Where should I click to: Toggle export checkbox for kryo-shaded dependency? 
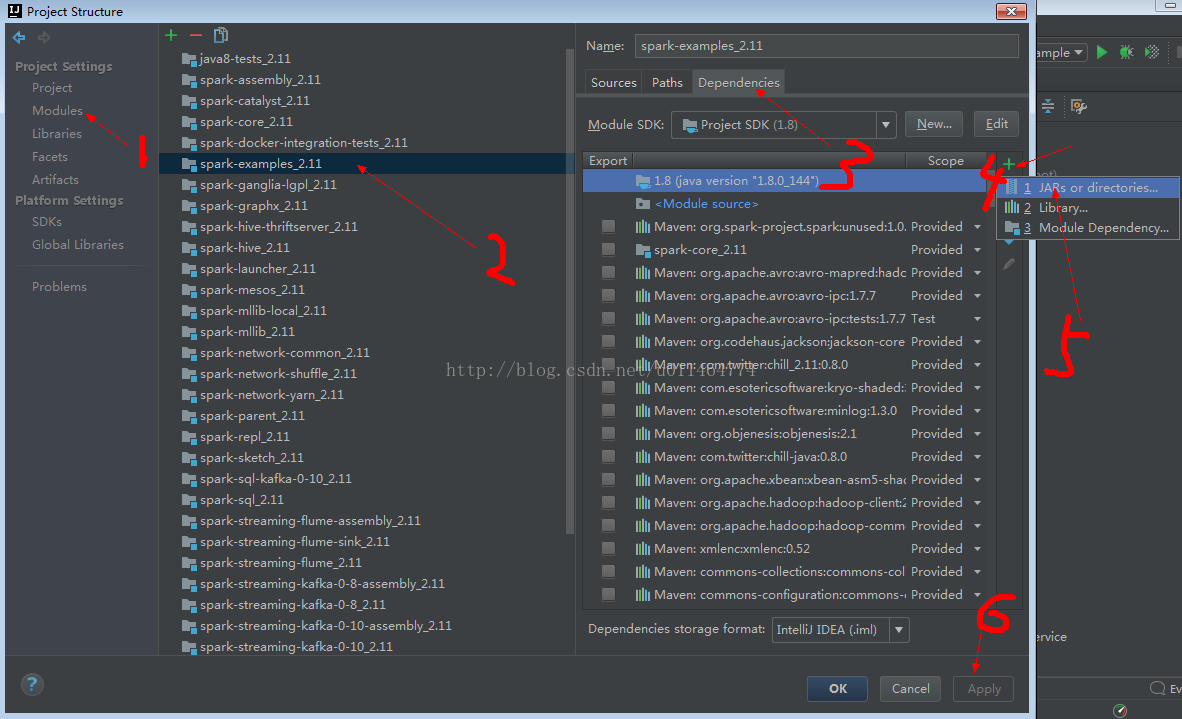(x=608, y=387)
